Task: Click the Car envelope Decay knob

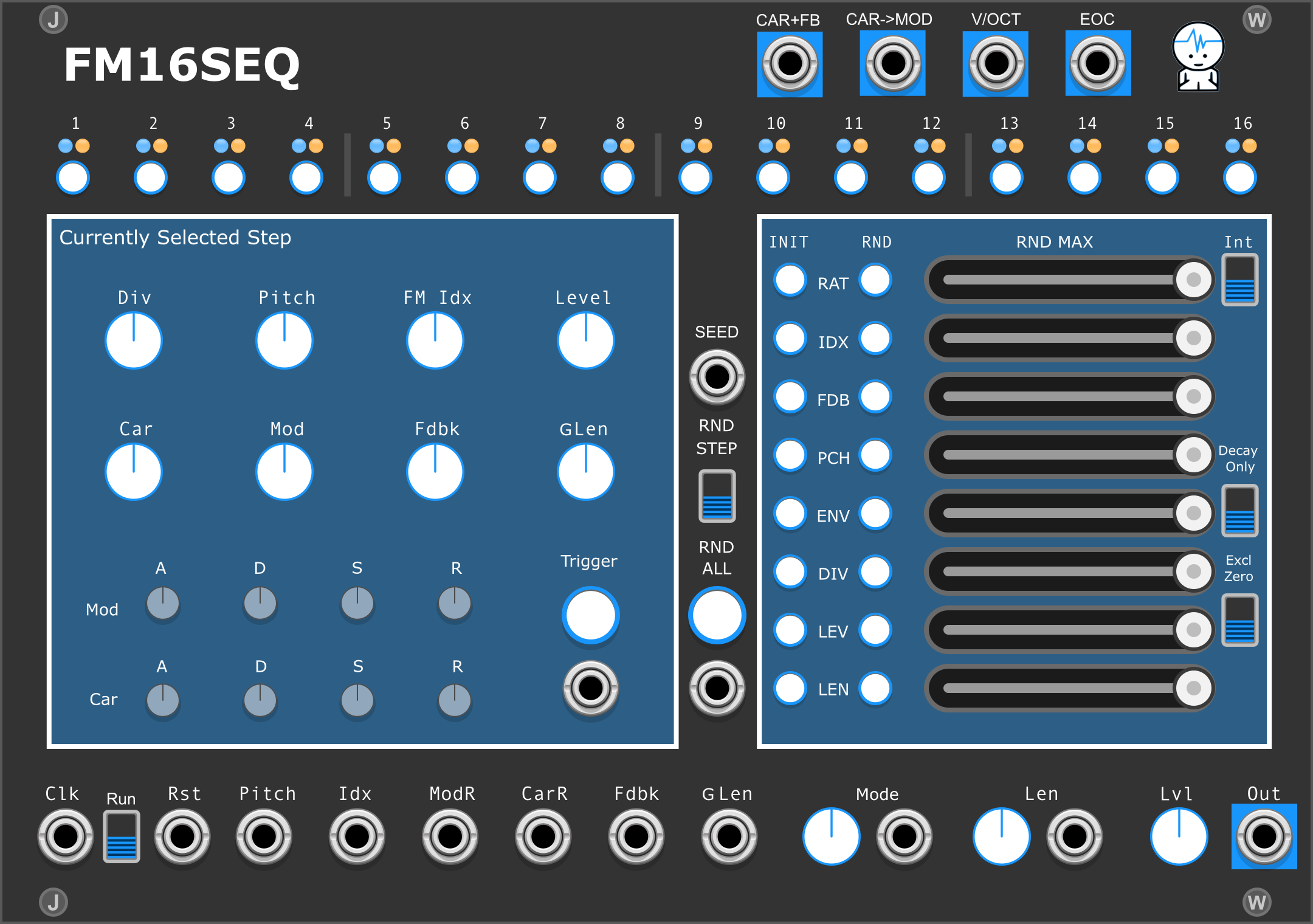Action: (x=260, y=701)
